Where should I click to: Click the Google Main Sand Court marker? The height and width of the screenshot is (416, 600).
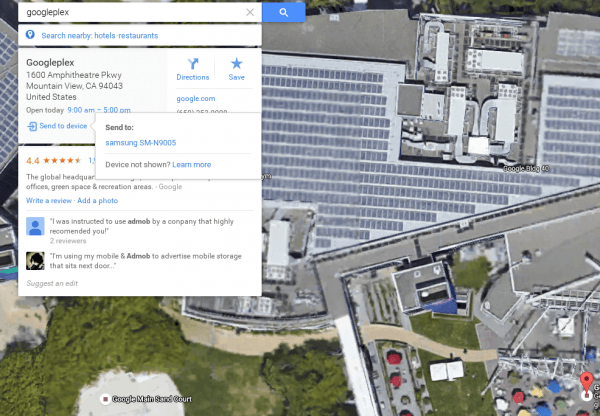point(105,399)
